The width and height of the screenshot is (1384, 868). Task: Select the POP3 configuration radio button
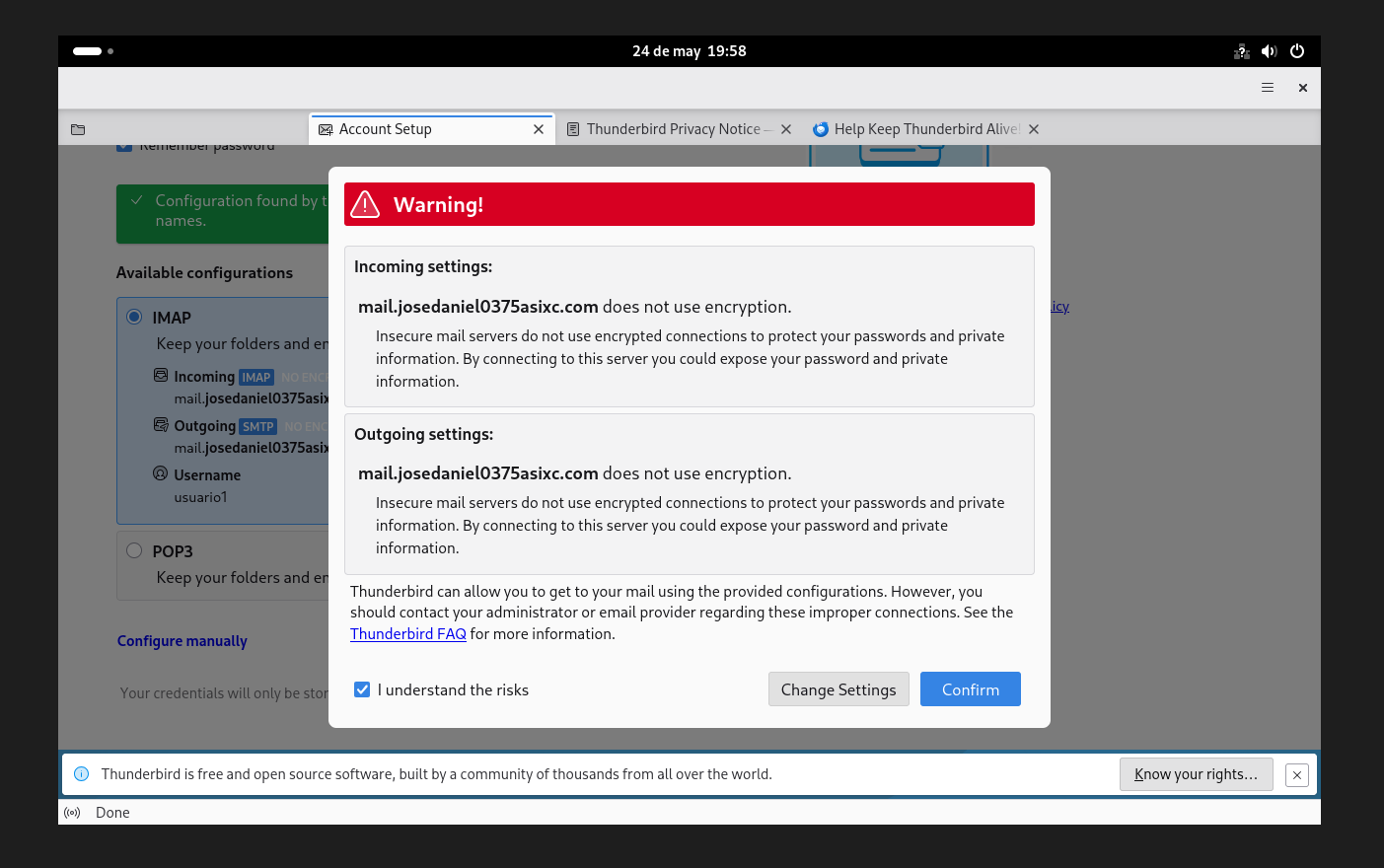point(134,550)
